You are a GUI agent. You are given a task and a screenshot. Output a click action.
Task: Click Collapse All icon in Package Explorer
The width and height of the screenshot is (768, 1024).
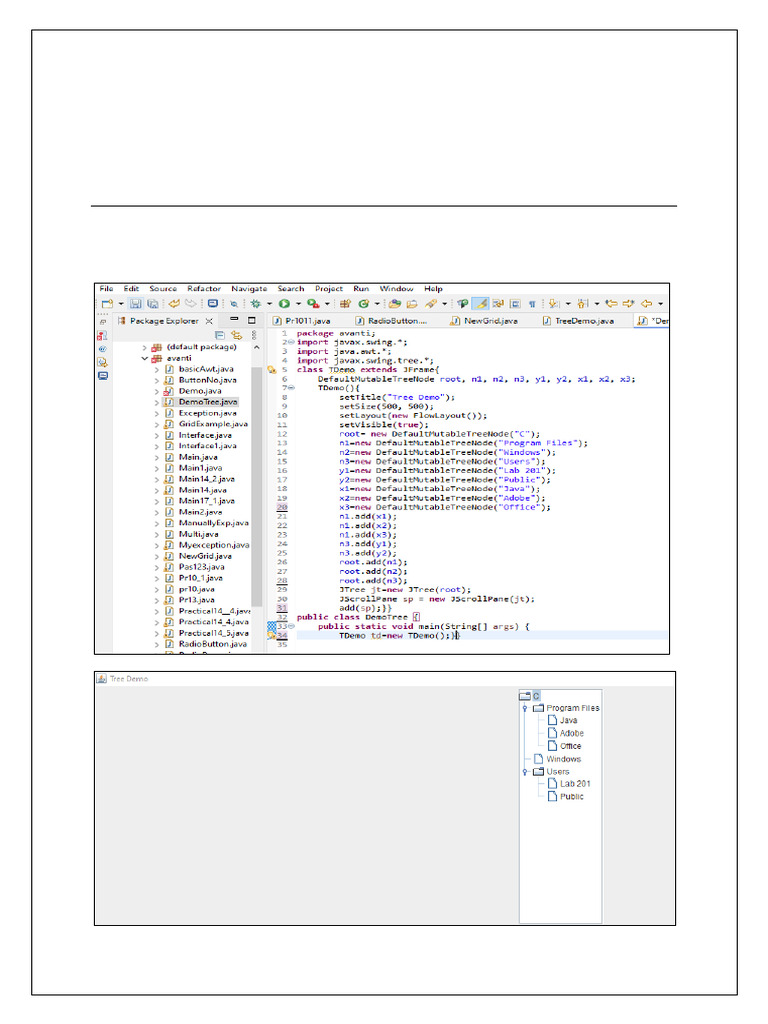coord(220,335)
